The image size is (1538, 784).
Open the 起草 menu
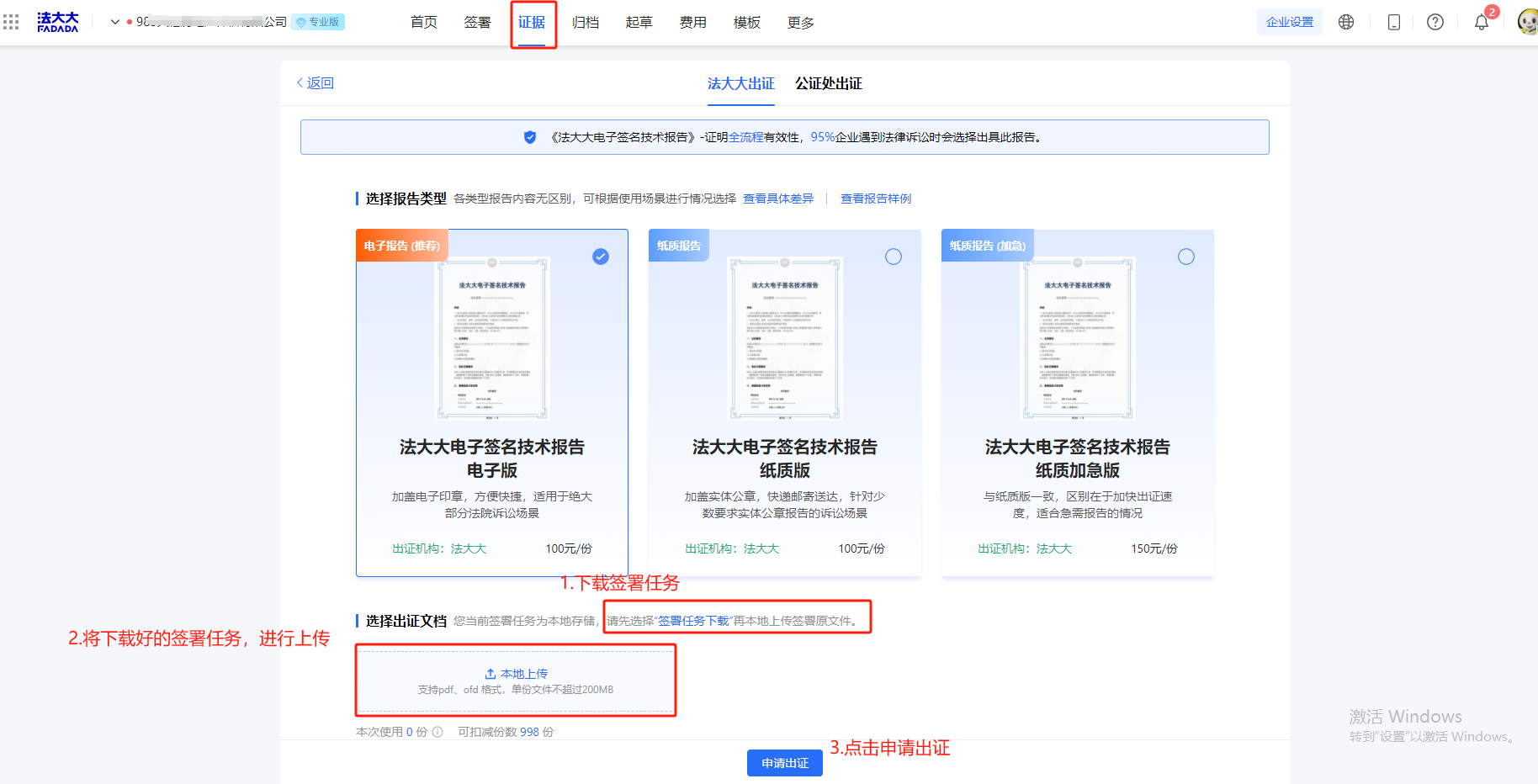639,23
